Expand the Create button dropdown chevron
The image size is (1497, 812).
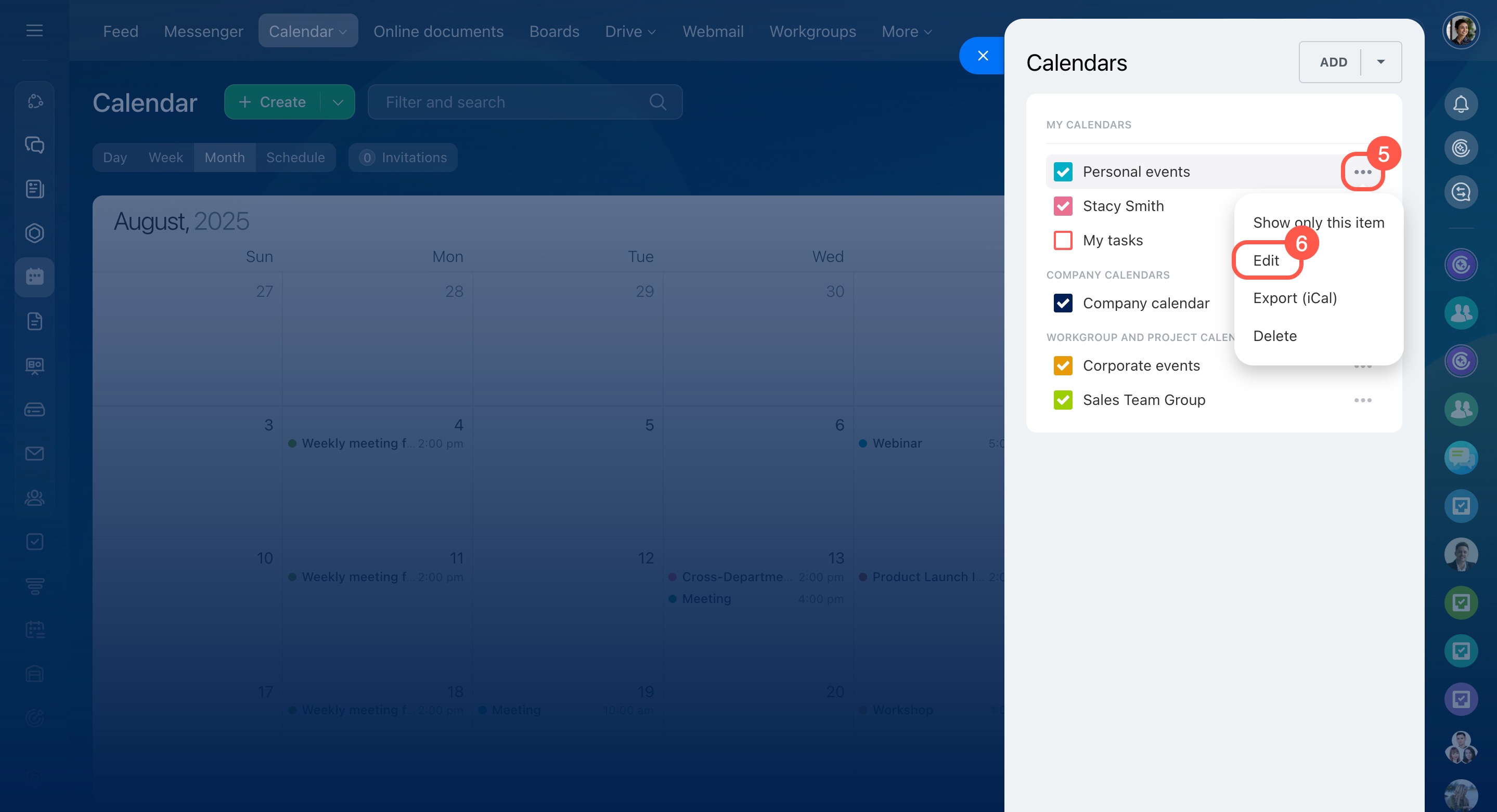pyautogui.click(x=338, y=102)
